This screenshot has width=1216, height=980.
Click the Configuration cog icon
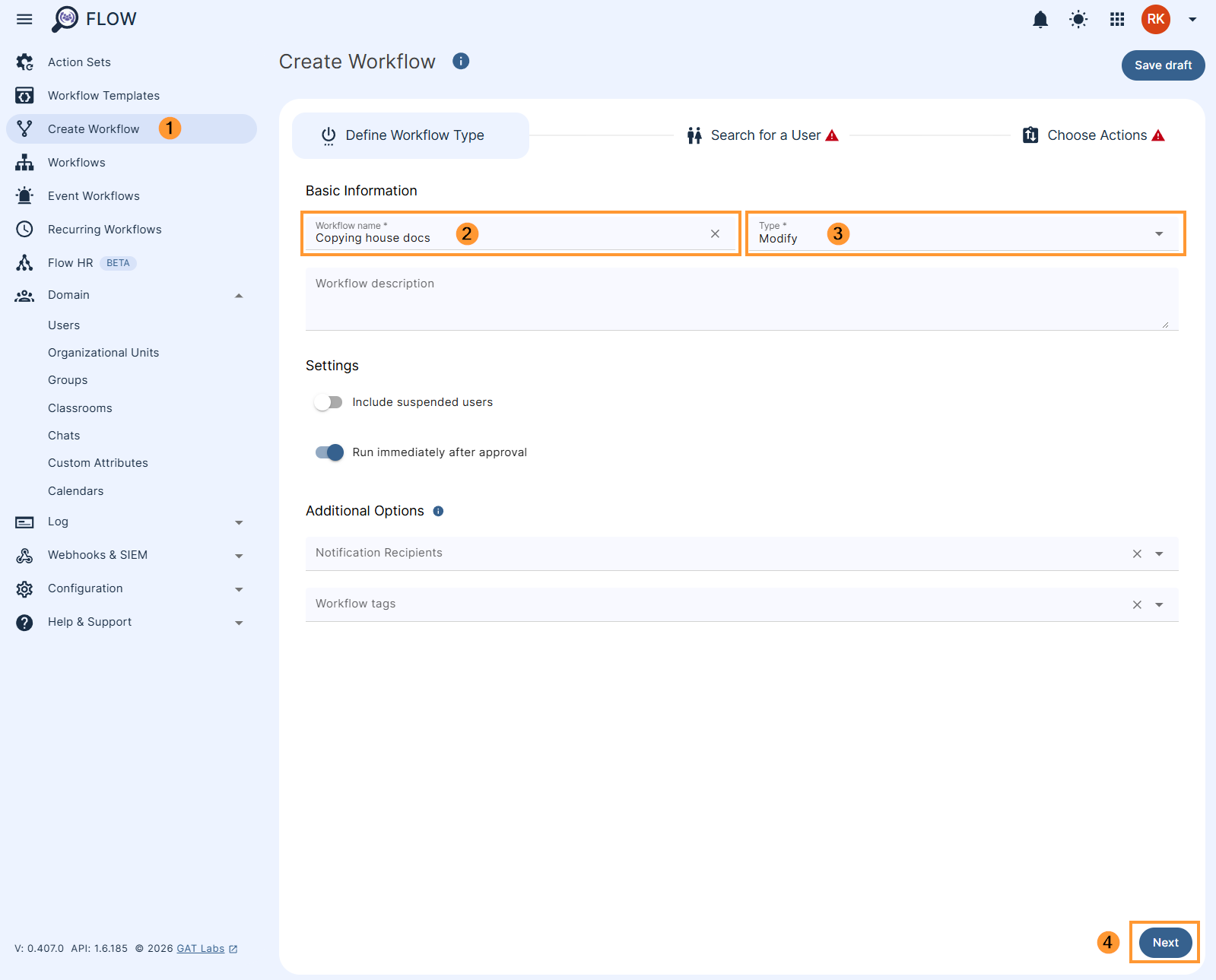[24, 589]
